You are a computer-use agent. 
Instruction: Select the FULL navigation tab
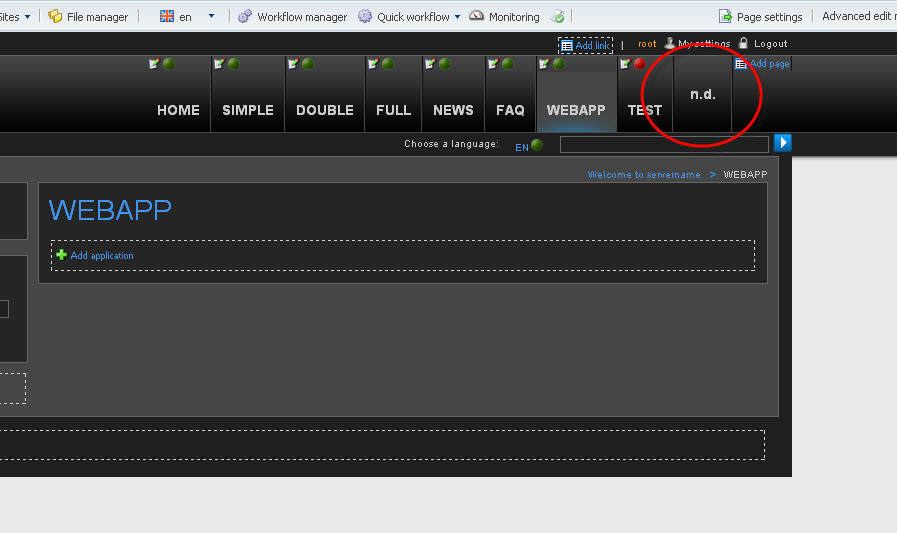point(394,110)
